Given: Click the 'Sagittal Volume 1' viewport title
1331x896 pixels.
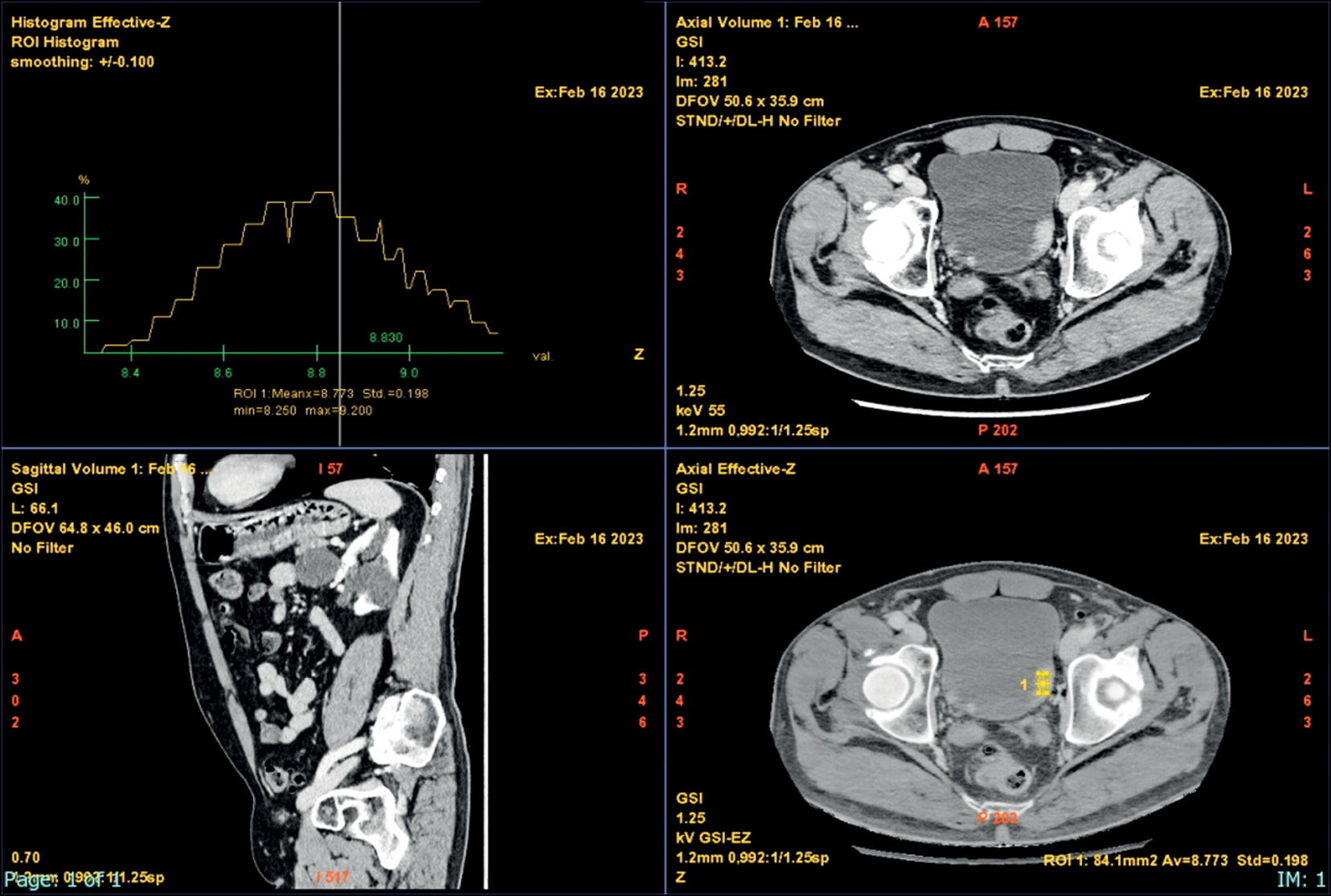Looking at the screenshot, I should tap(103, 469).
